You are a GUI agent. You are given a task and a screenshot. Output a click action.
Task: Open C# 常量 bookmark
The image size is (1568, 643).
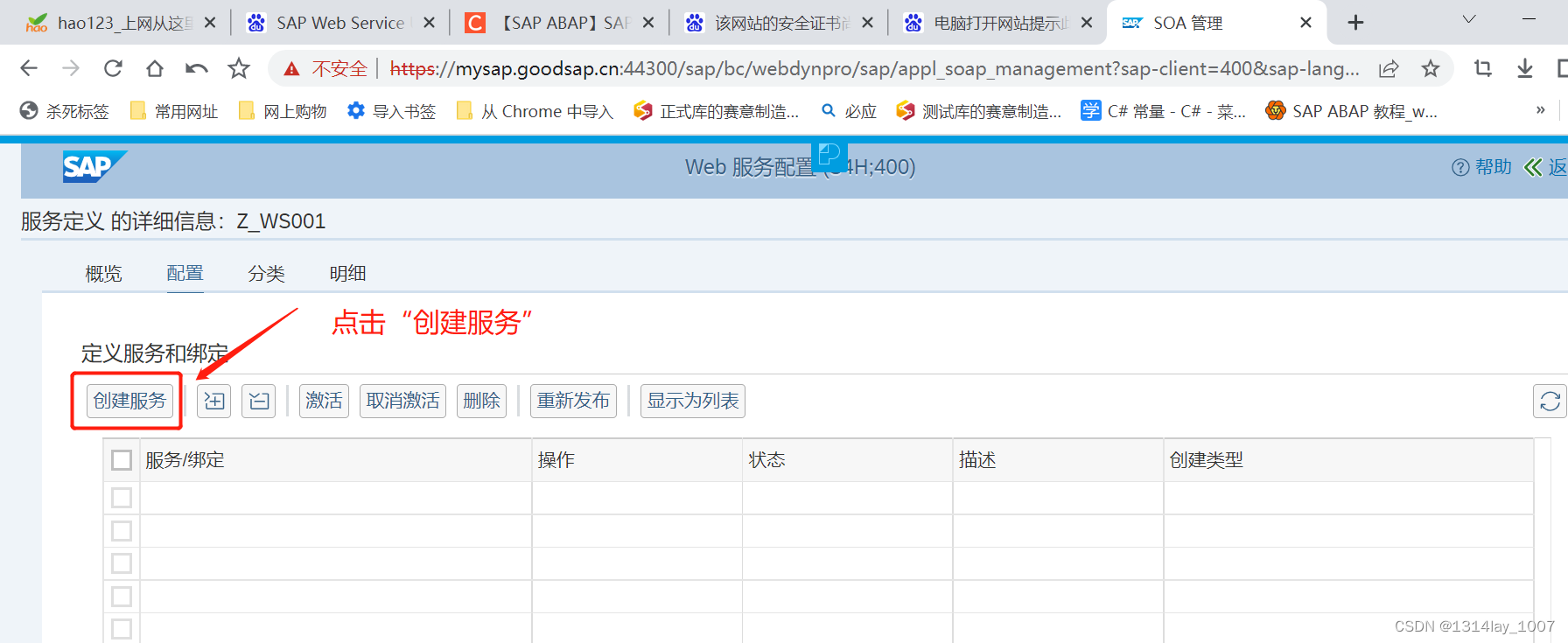pyautogui.click(x=1164, y=111)
